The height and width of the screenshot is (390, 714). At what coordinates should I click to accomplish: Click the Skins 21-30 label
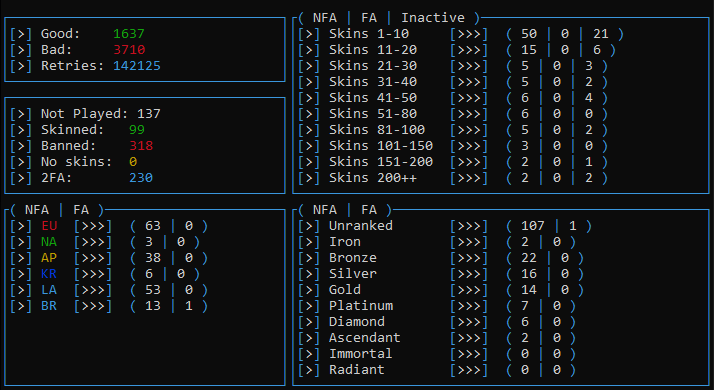[373, 66]
